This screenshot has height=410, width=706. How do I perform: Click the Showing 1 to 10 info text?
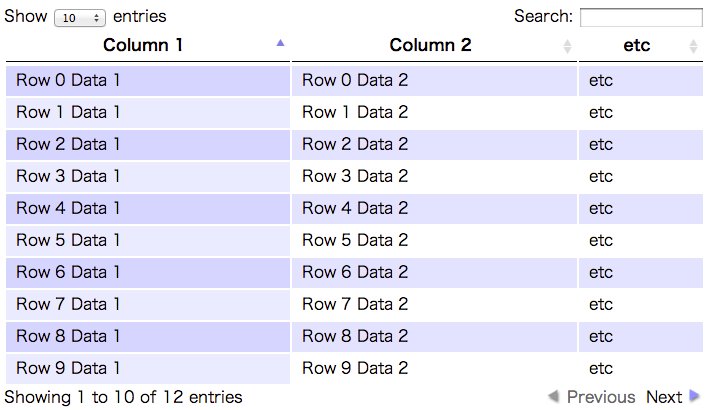coord(124,397)
